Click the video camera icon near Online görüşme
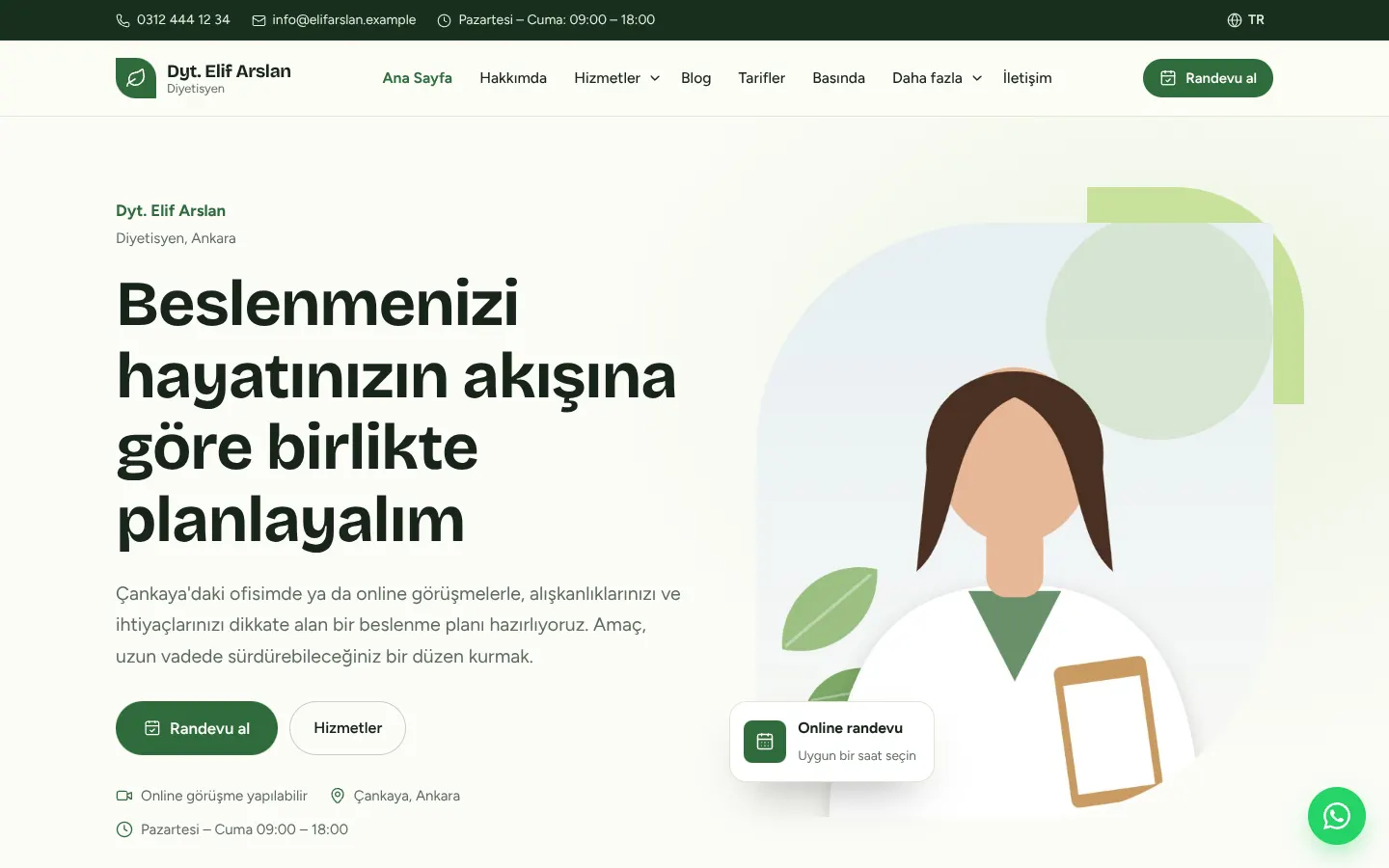Viewport: 1389px width, 868px height. (x=124, y=796)
